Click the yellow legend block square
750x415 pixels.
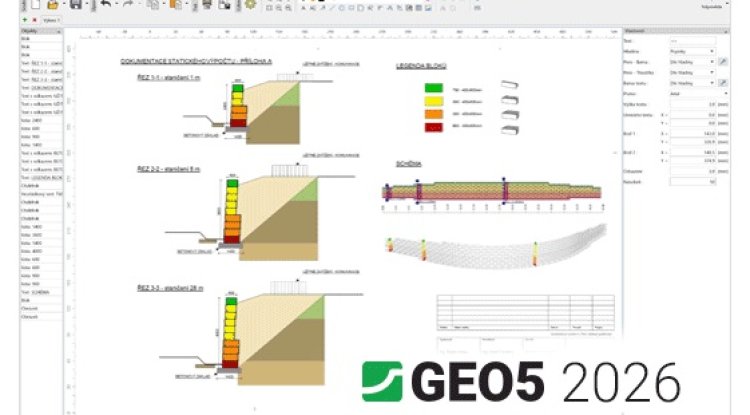434,101
